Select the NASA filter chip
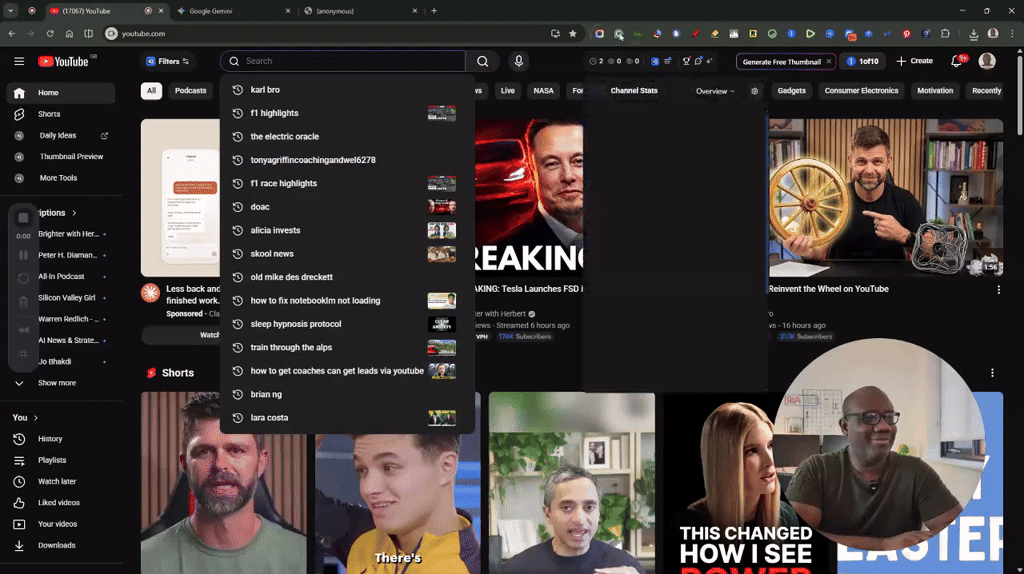Image resolution: width=1024 pixels, height=574 pixels. 543,91
